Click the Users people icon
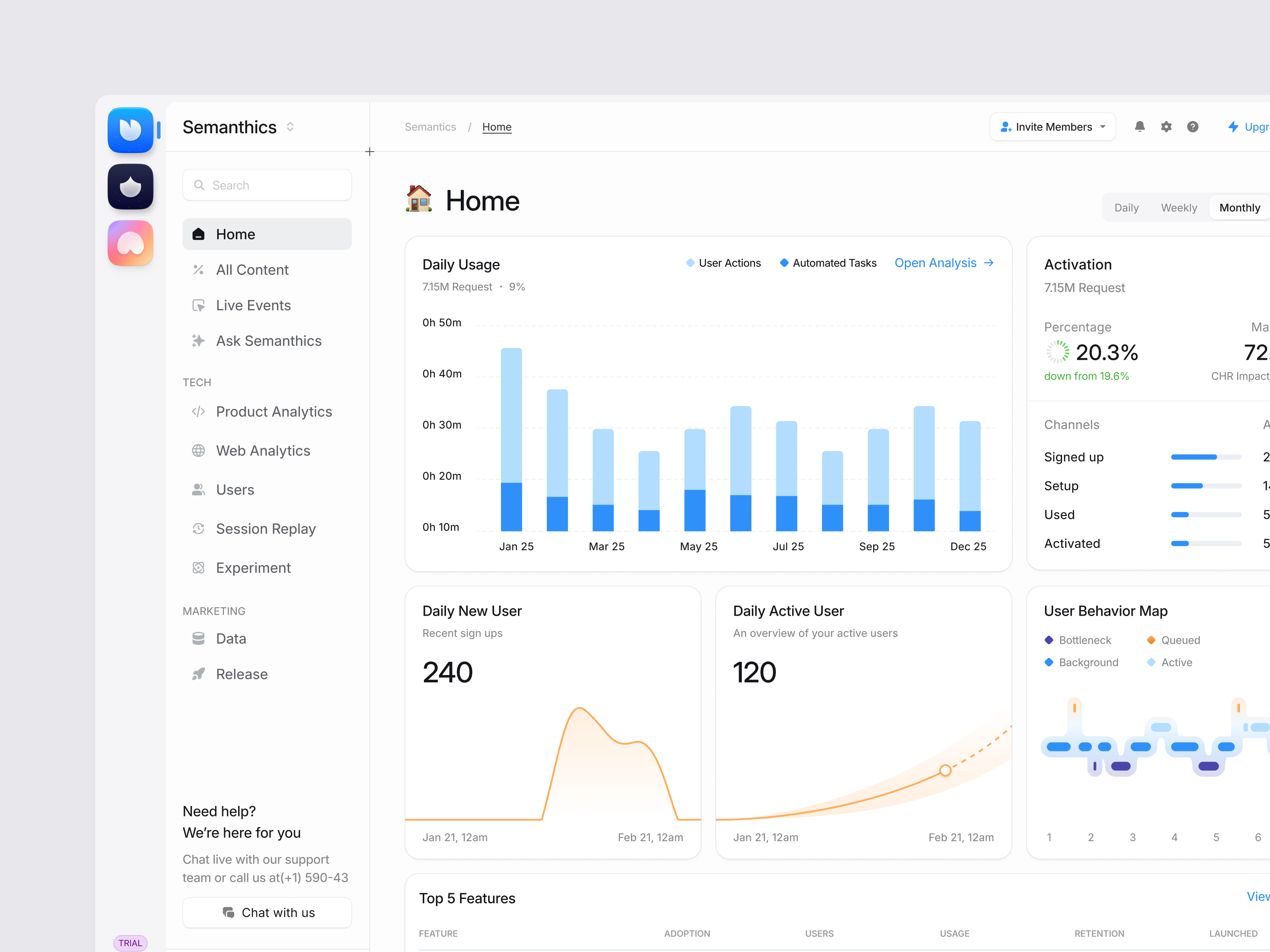Screen dimensions: 1270x952 199,489
